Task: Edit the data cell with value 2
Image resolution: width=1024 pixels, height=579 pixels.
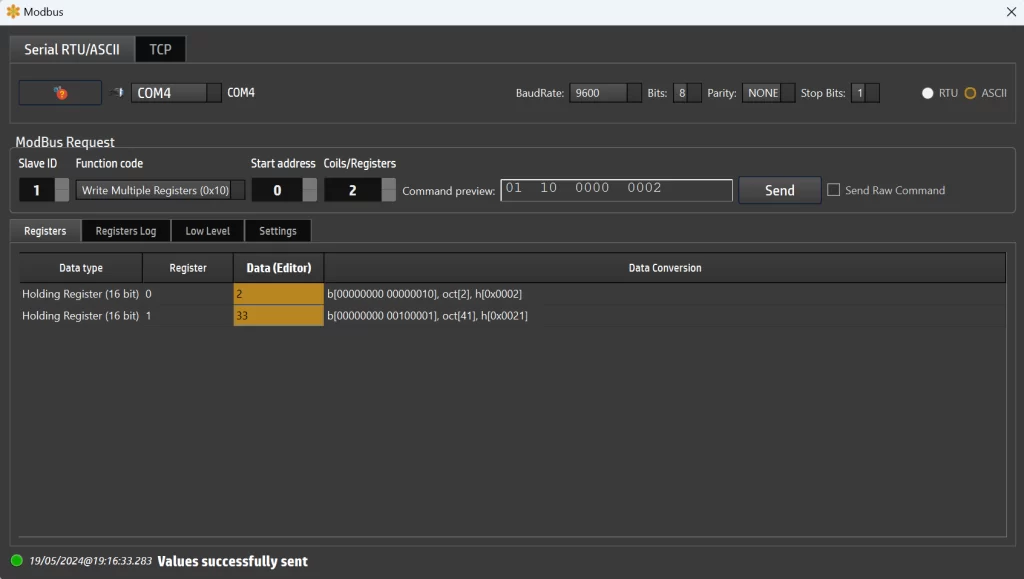Action: (278, 294)
